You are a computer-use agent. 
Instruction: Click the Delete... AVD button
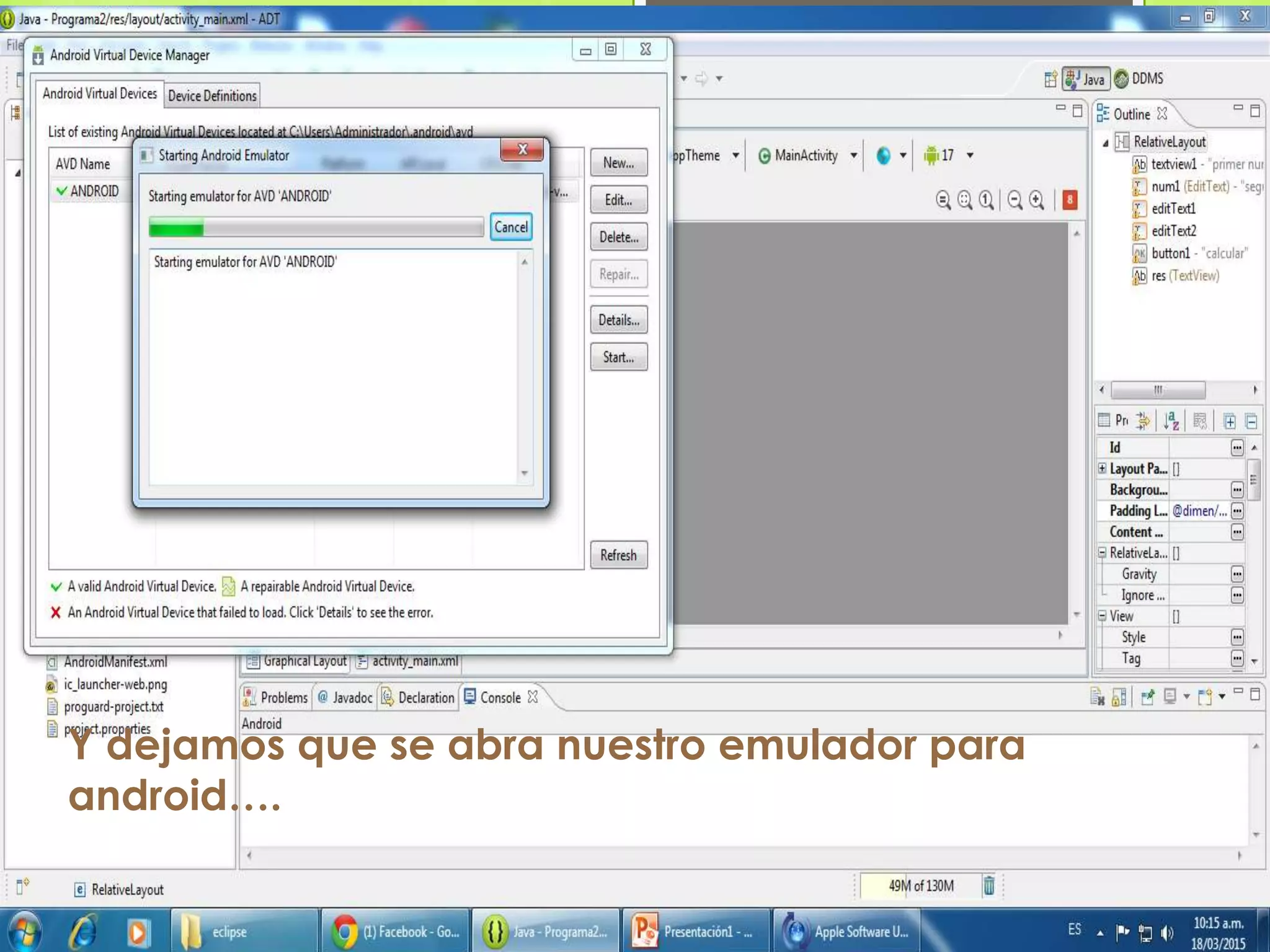(619, 237)
